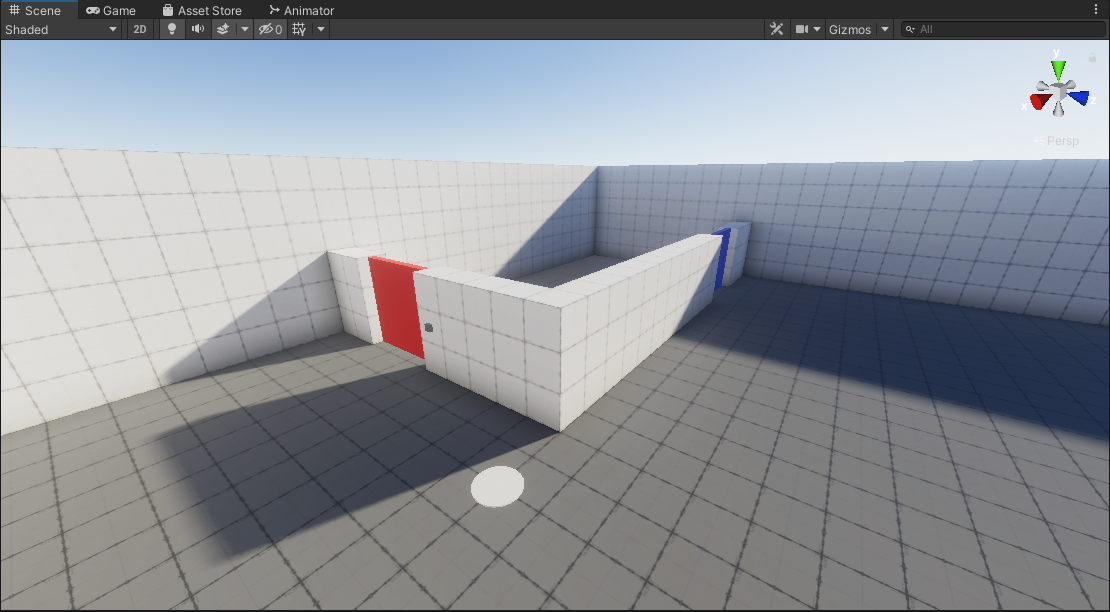This screenshot has width=1110, height=612.
Task: Open the Game tab
Action: [x=110, y=10]
